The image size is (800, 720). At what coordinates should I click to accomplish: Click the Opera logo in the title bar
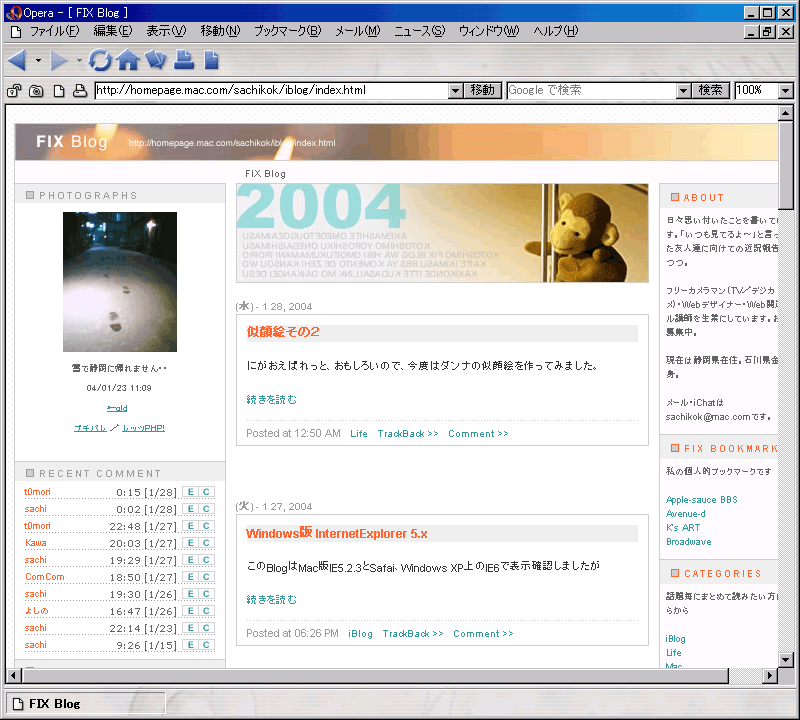coord(14,13)
